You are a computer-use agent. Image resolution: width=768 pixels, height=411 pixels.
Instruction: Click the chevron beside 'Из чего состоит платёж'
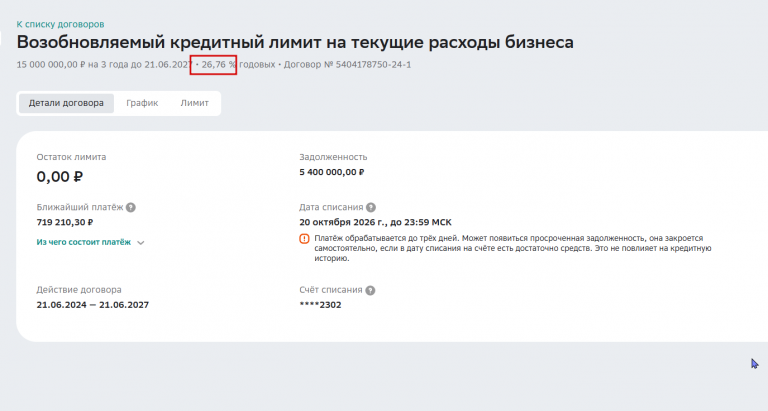pos(141,243)
